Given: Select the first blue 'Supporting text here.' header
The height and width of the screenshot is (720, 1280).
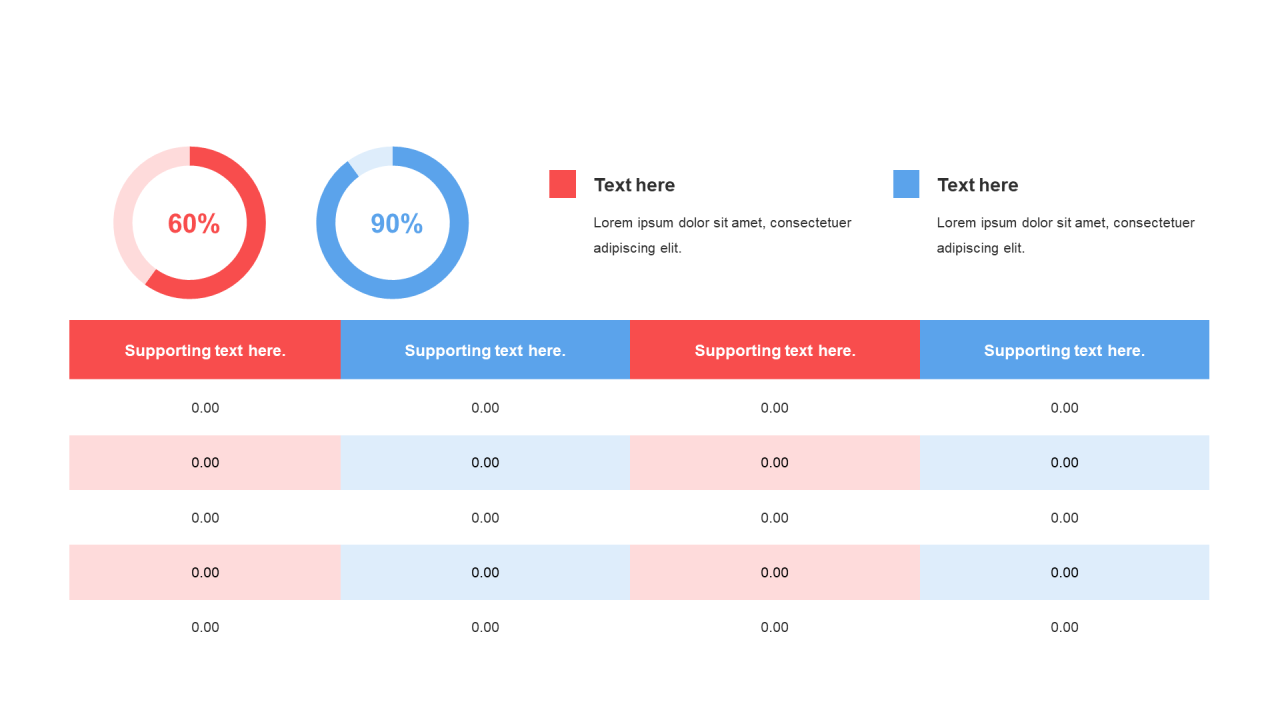Looking at the screenshot, I should tap(485, 350).
